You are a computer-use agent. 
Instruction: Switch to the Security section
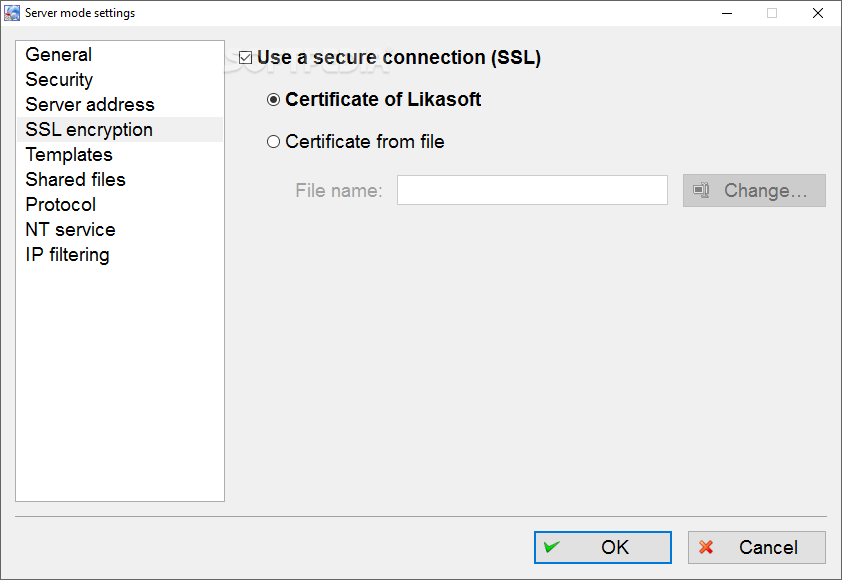59,79
